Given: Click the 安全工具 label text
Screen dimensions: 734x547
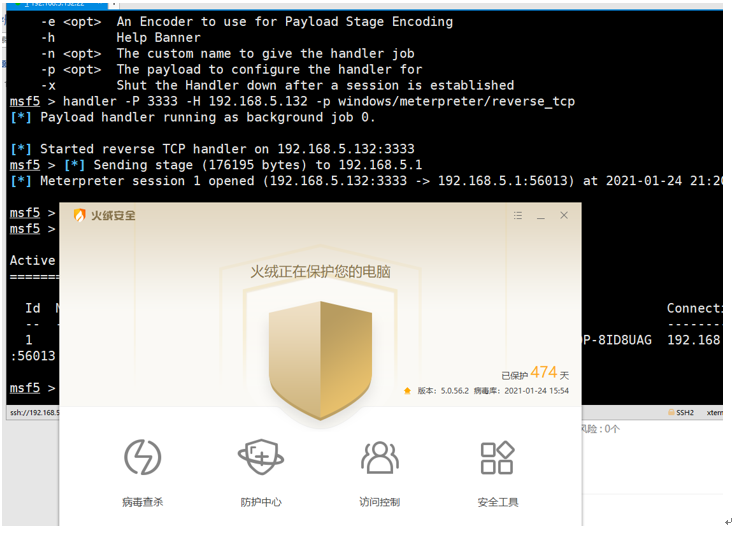Looking at the screenshot, I should tap(498, 502).
